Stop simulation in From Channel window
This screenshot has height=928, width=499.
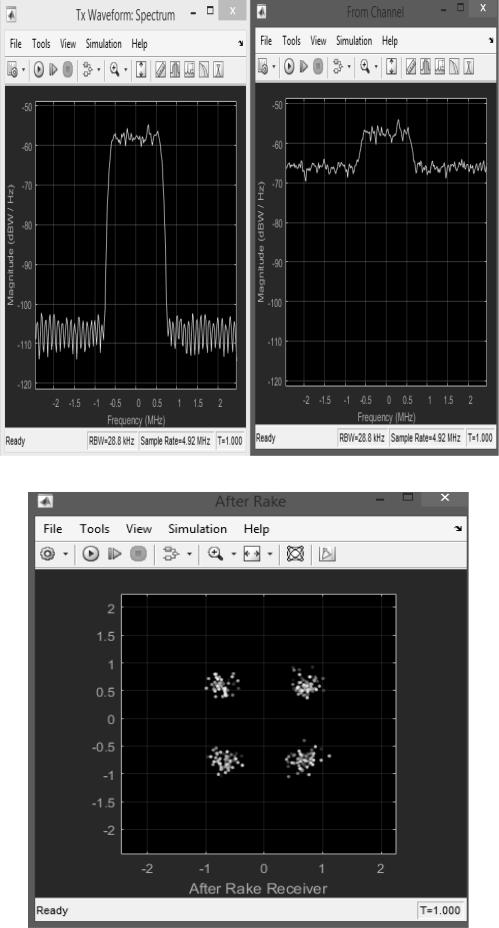point(318,66)
